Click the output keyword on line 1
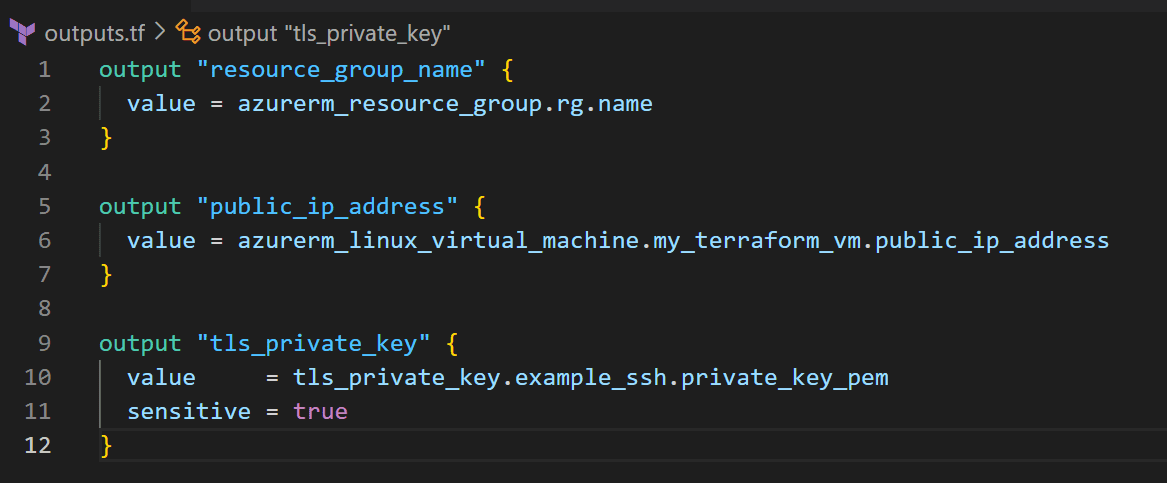1167x483 pixels. click(x=141, y=69)
